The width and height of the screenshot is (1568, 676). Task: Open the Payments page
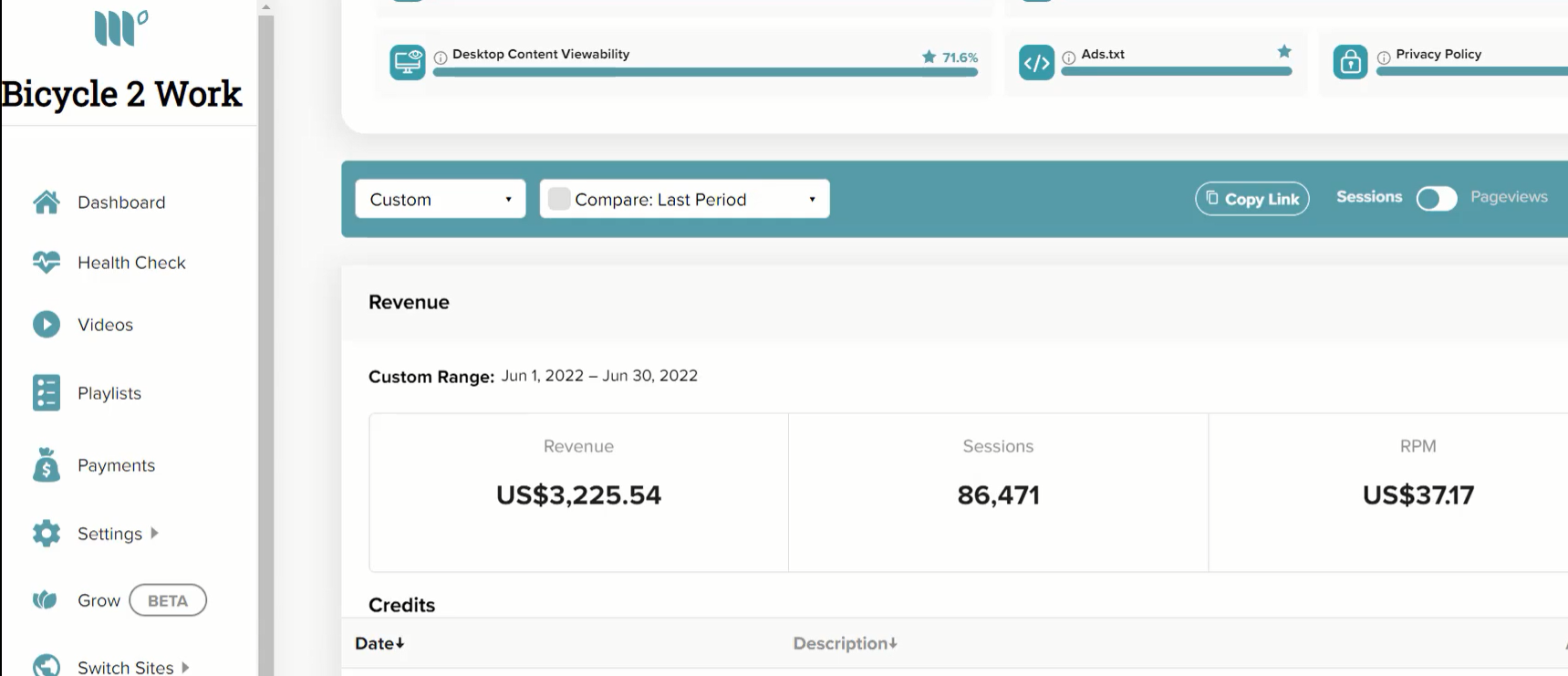click(116, 465)
